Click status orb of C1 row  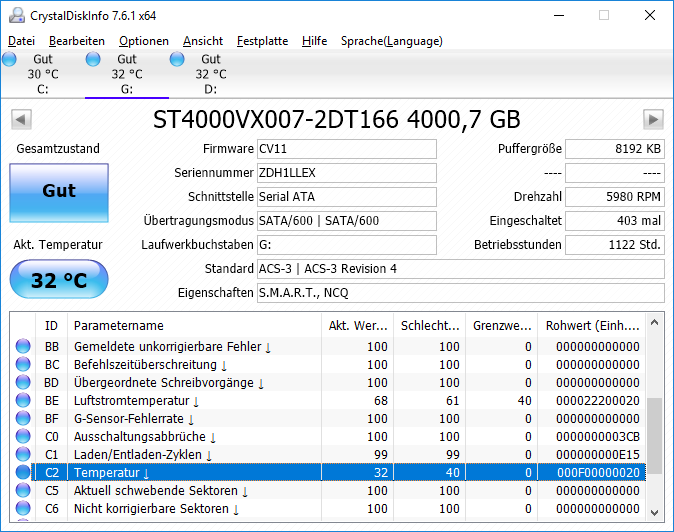point(23,455)
